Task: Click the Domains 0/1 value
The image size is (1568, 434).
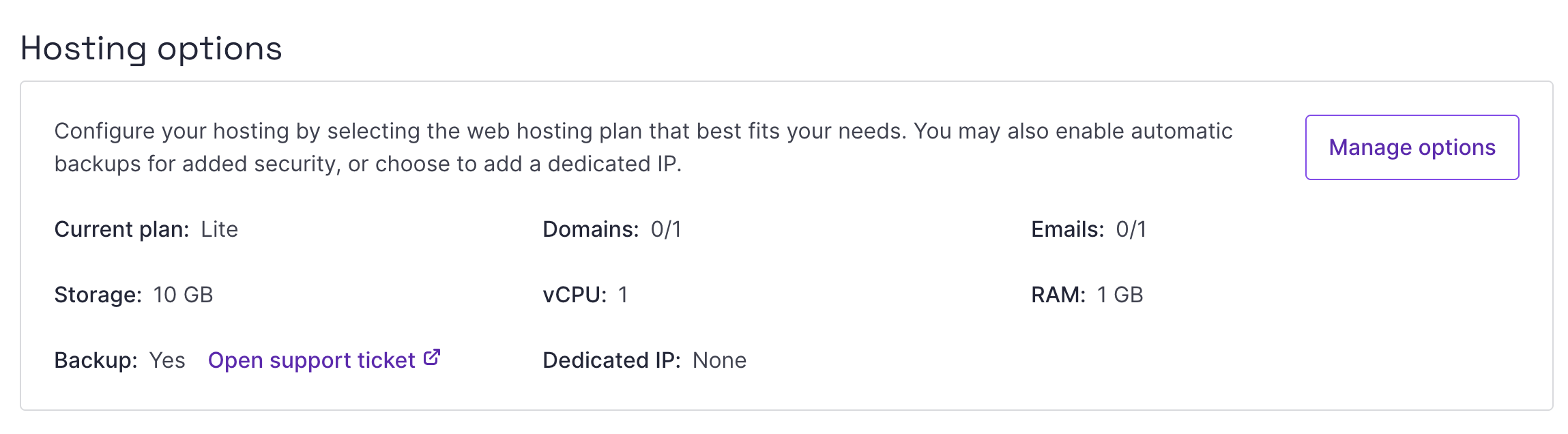Action: (x=667, y=229)
